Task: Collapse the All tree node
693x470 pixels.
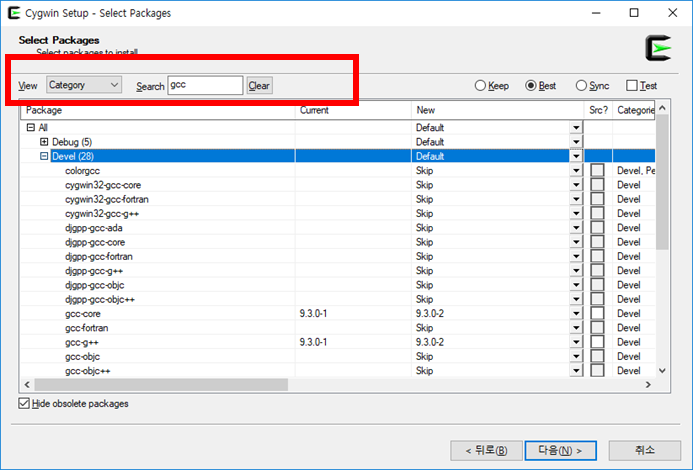Action: click(30, 128)
